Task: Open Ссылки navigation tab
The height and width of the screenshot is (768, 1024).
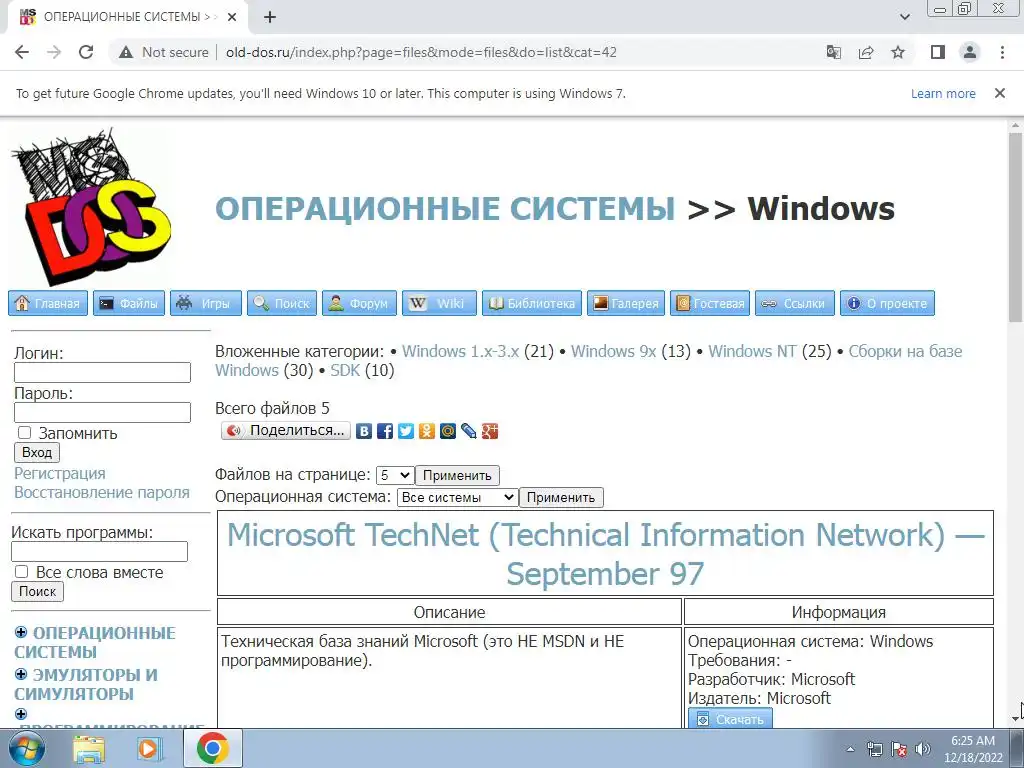Action: click(795, 303)
